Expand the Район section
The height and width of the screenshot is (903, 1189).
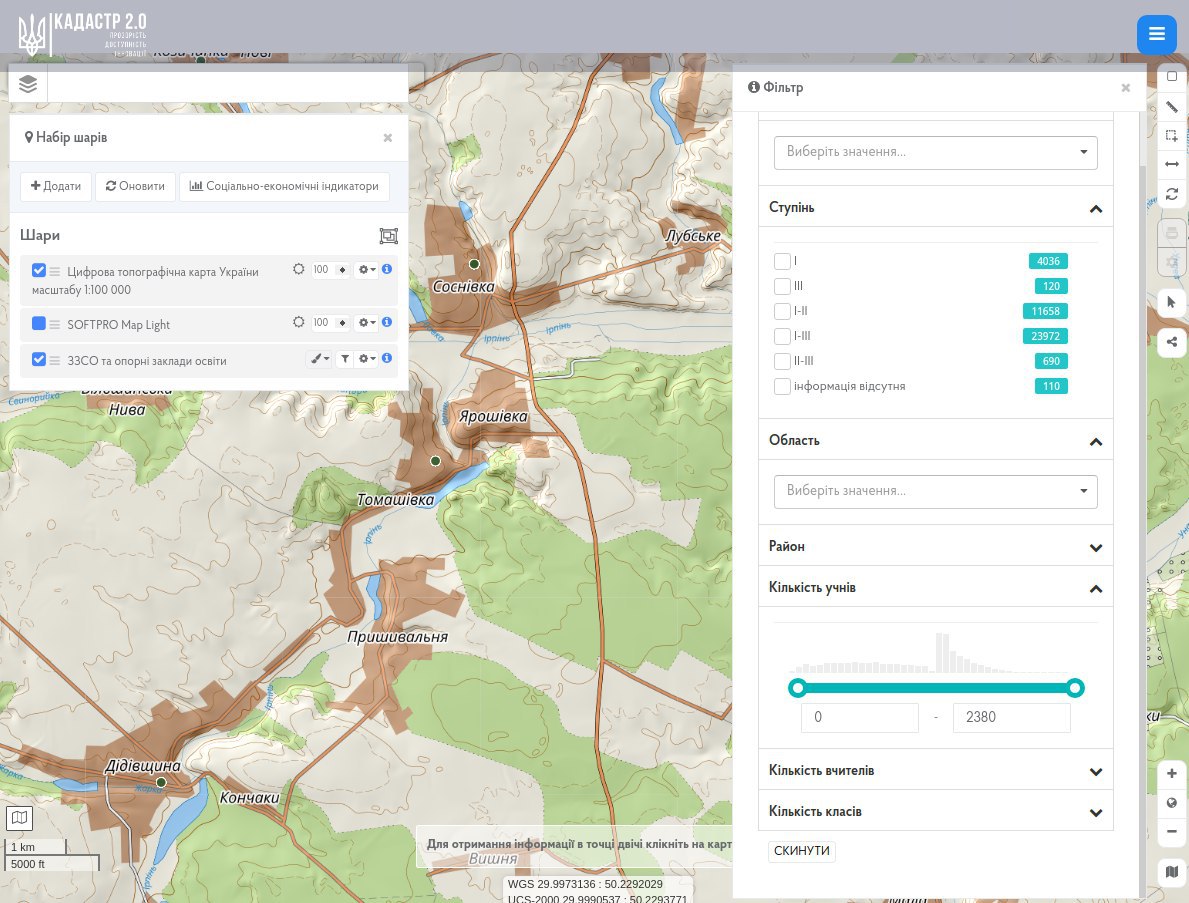point(1096,547)
